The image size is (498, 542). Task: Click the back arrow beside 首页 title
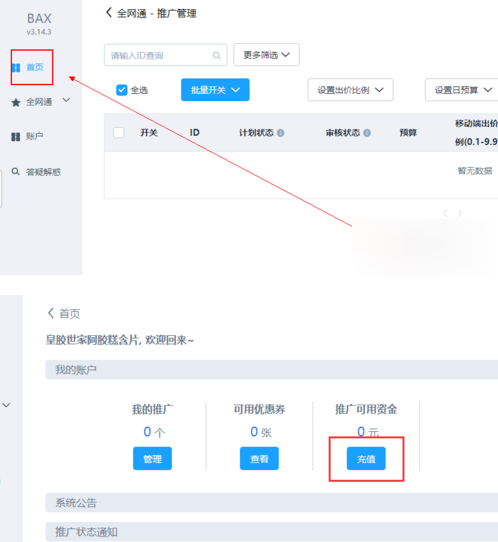51,313
